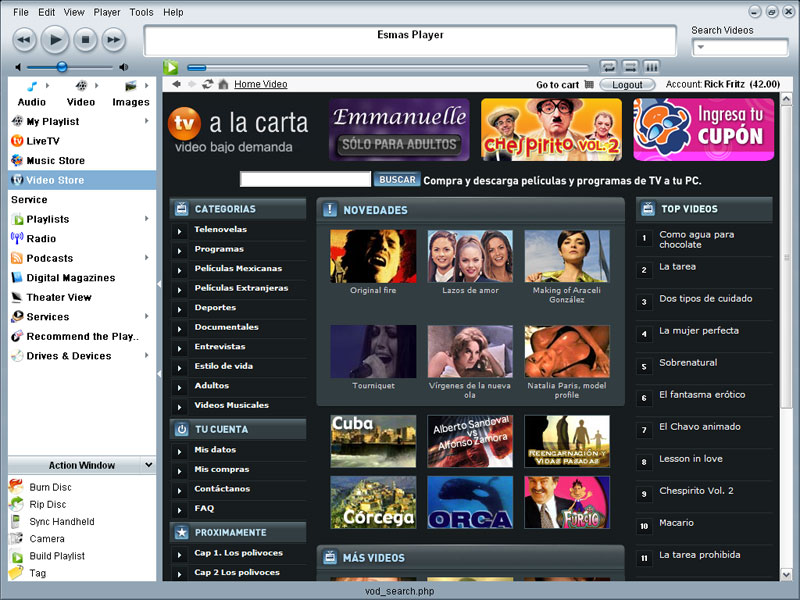
Task: Open the equalizer bars button
Action: tap(651, 67)
